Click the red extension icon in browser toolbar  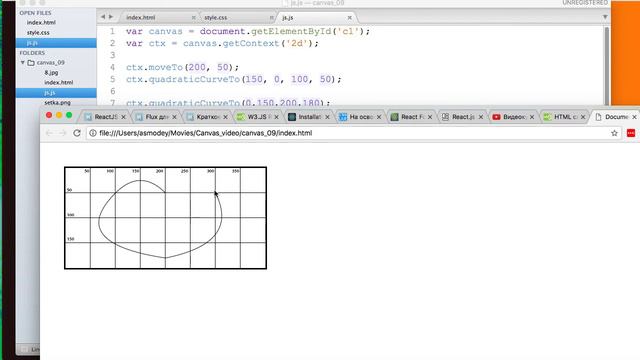tap(631, 133)
